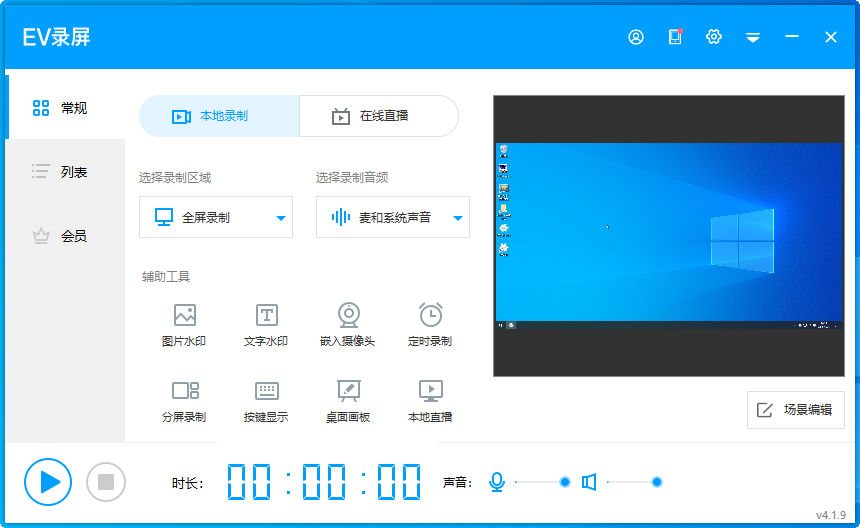860x528 pixels.
Task: Enable the 按键显示 keystroke display tool
Action: (x=266, y=401)
